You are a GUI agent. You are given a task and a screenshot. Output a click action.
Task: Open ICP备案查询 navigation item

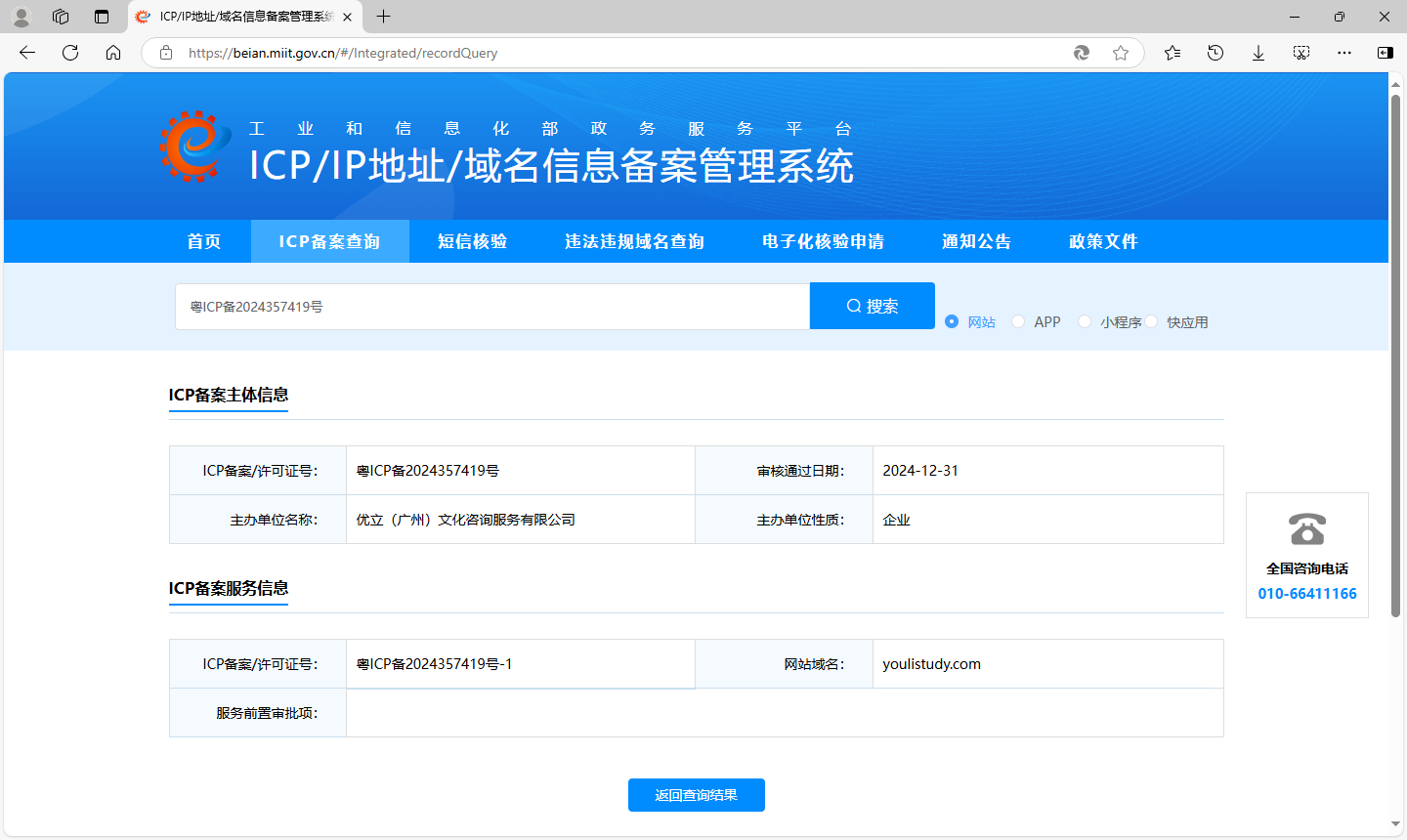pos(329,241)
